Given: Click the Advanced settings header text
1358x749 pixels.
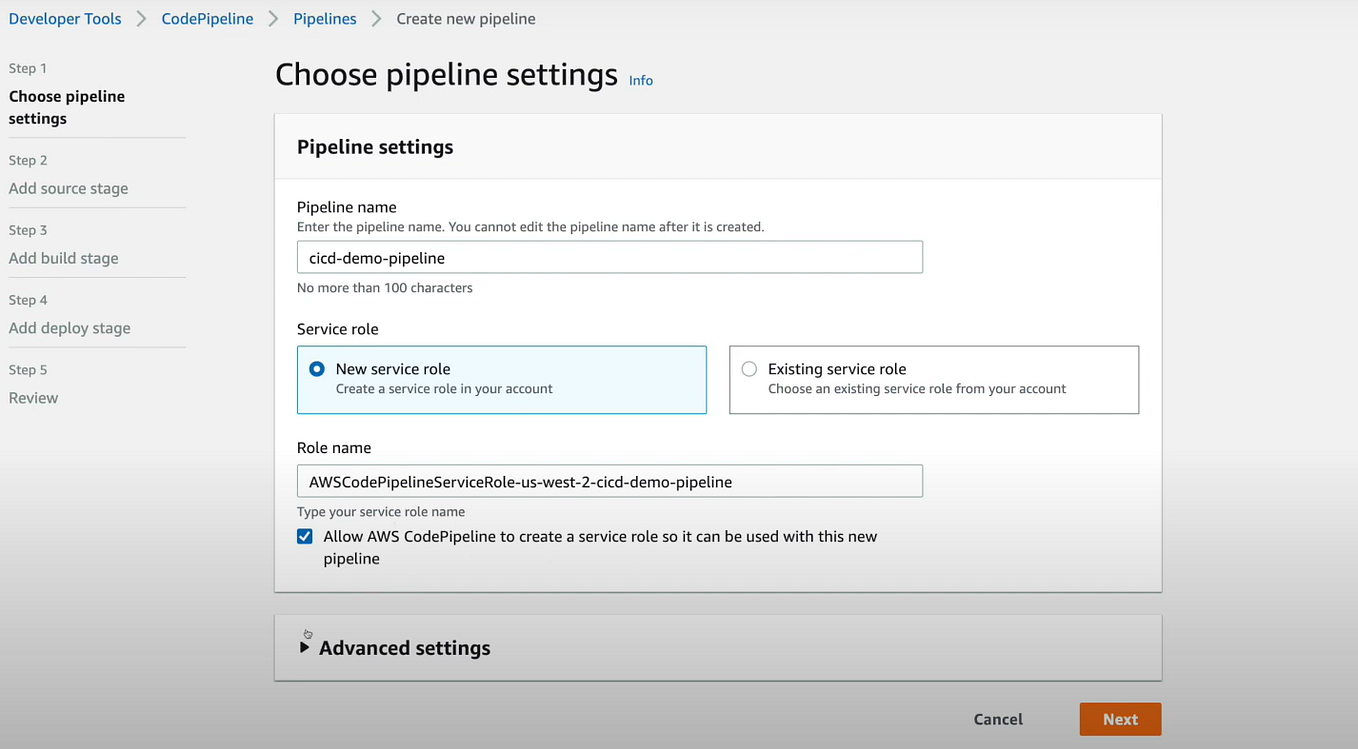Looking at the screenshot, I should pyautogui.click(x=404, y=648).
